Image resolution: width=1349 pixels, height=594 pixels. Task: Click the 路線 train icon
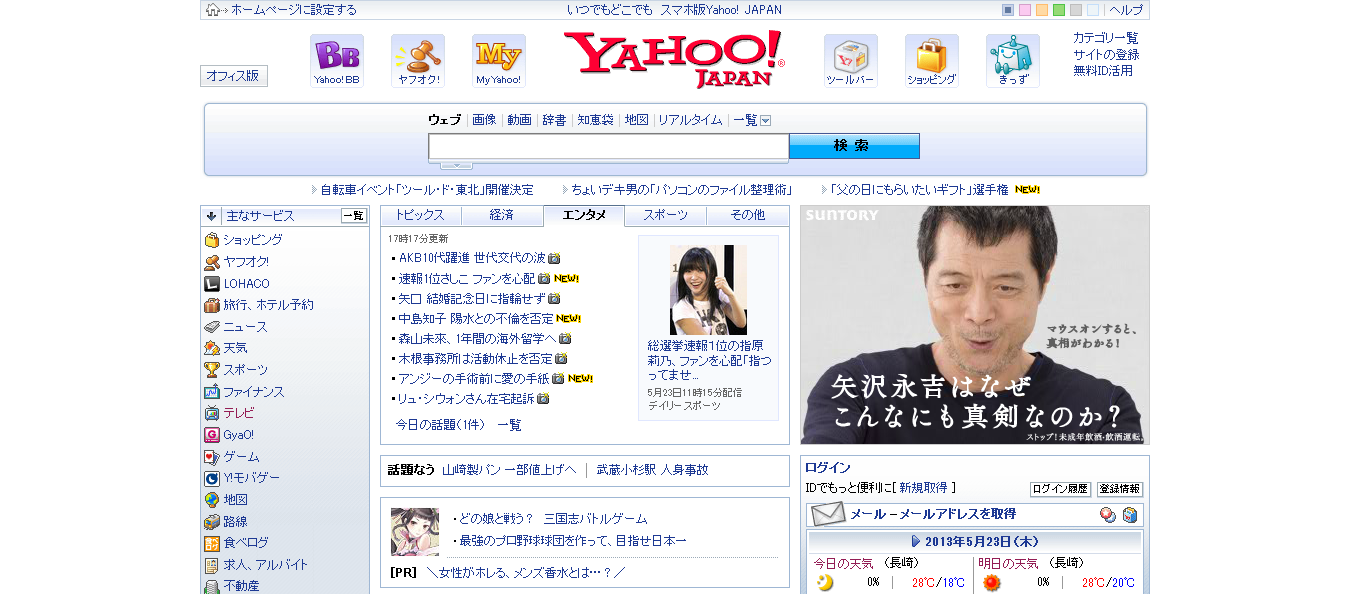coord(212,522)
